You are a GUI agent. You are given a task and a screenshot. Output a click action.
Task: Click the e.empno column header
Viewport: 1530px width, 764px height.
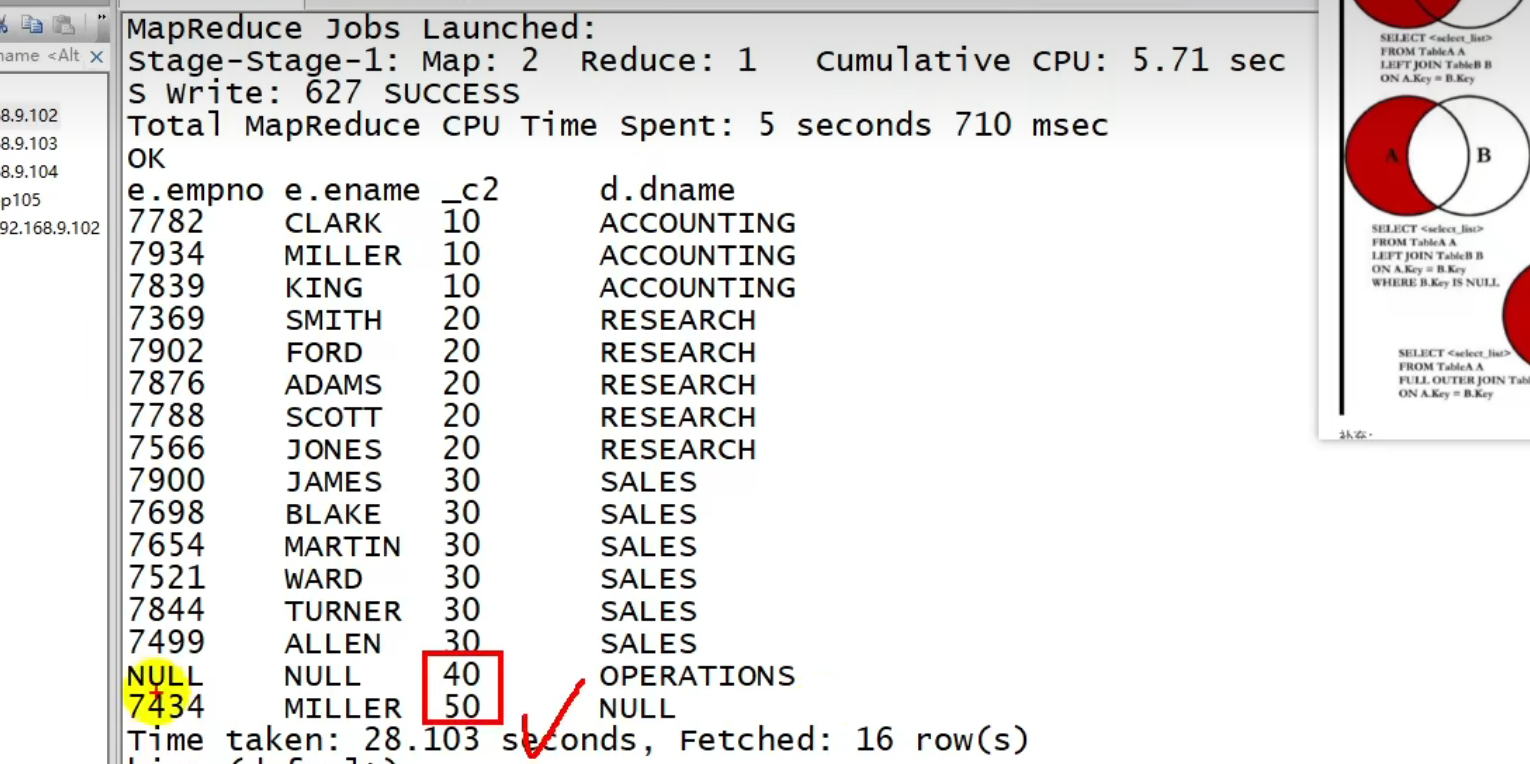pyautogui.click(x=195, y=190)
